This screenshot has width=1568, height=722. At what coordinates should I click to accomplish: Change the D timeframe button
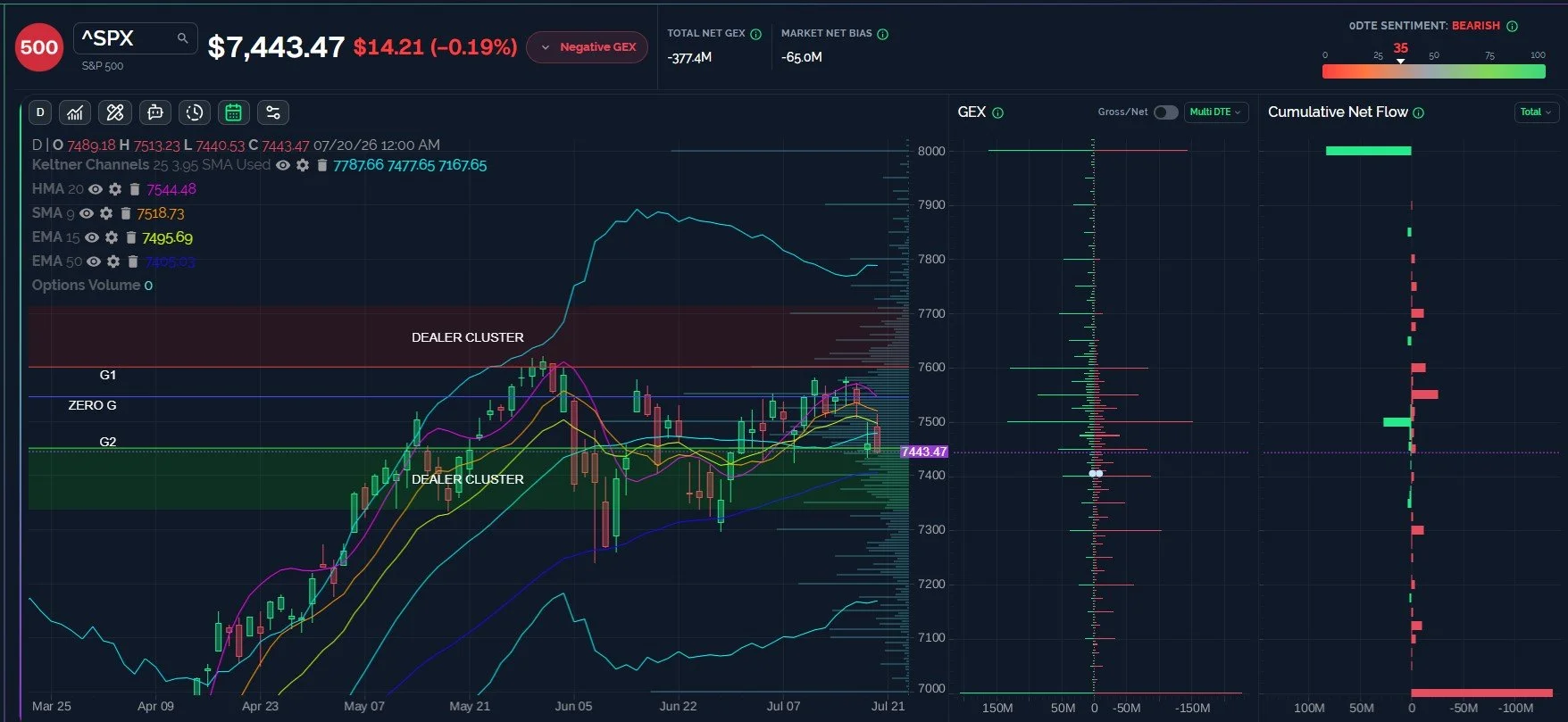tap(40, 112)
